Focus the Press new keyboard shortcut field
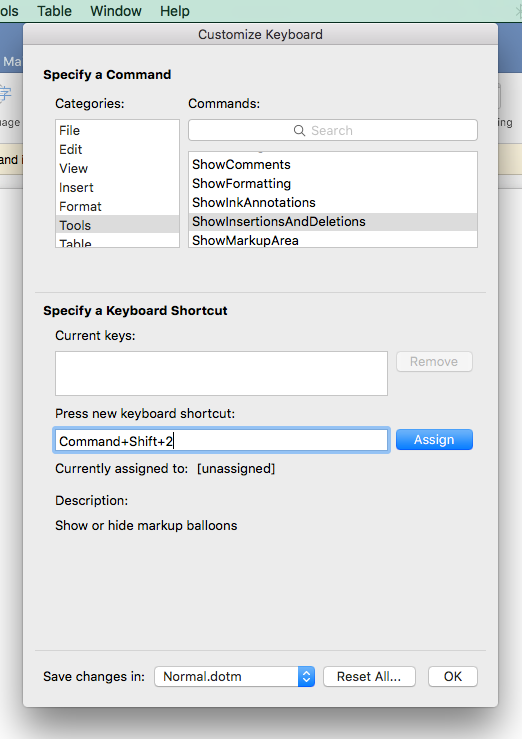 point(221,441)
